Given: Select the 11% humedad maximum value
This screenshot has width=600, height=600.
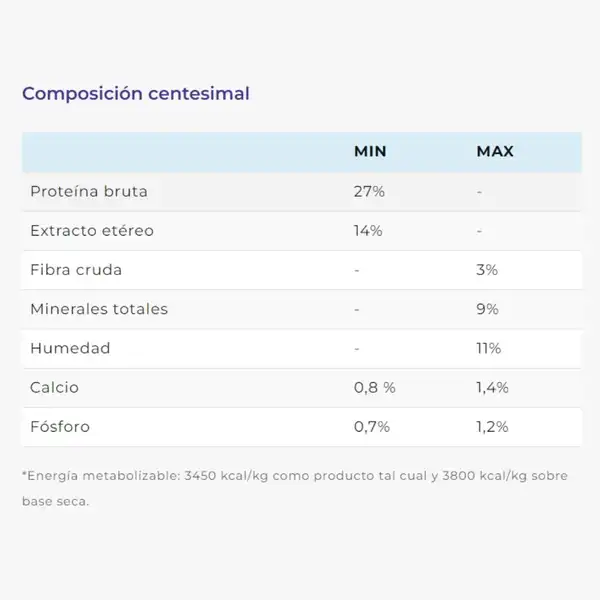Looking at the screenshot, I should 489,348.
